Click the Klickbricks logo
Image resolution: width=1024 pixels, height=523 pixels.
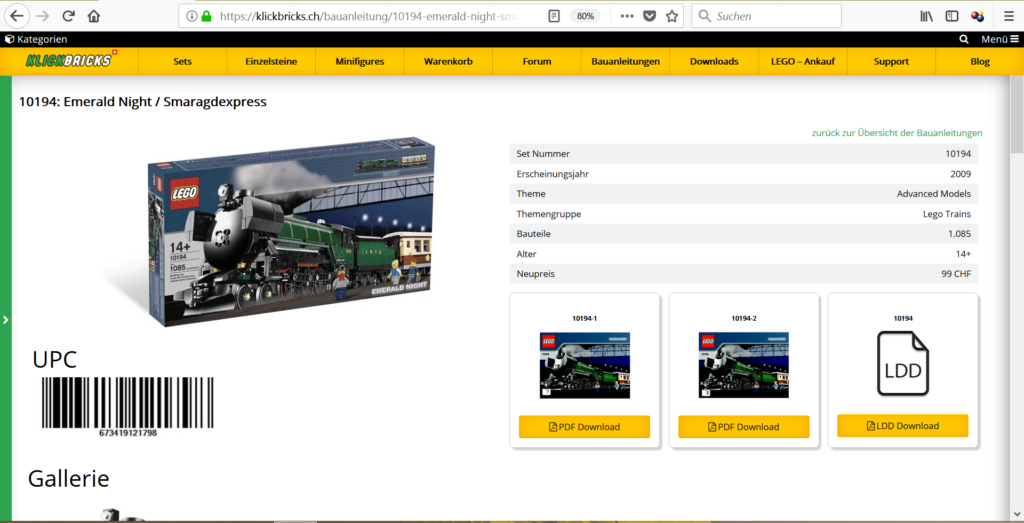tap(69, 60)
